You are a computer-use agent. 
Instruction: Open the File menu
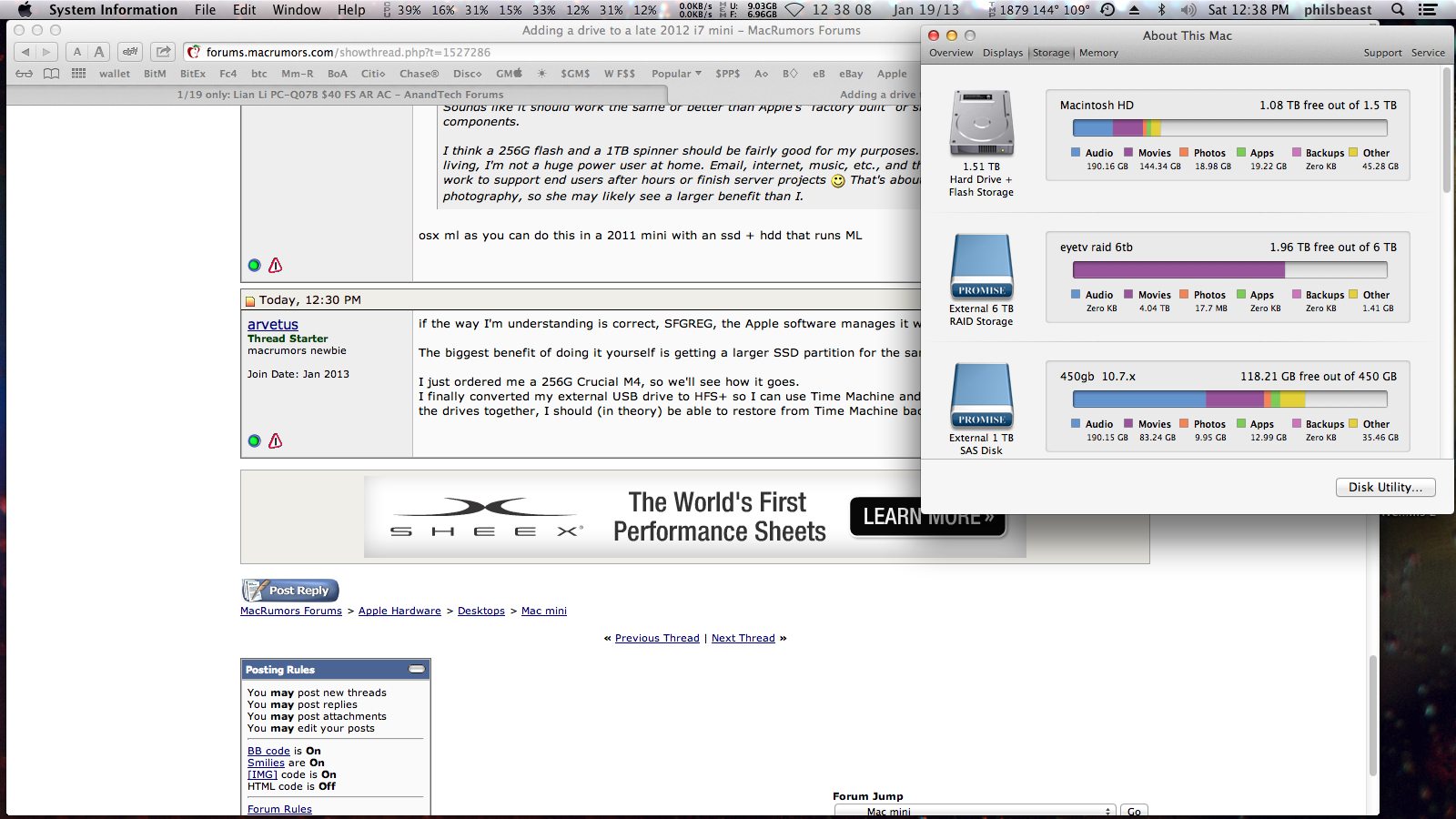[205, 10]
